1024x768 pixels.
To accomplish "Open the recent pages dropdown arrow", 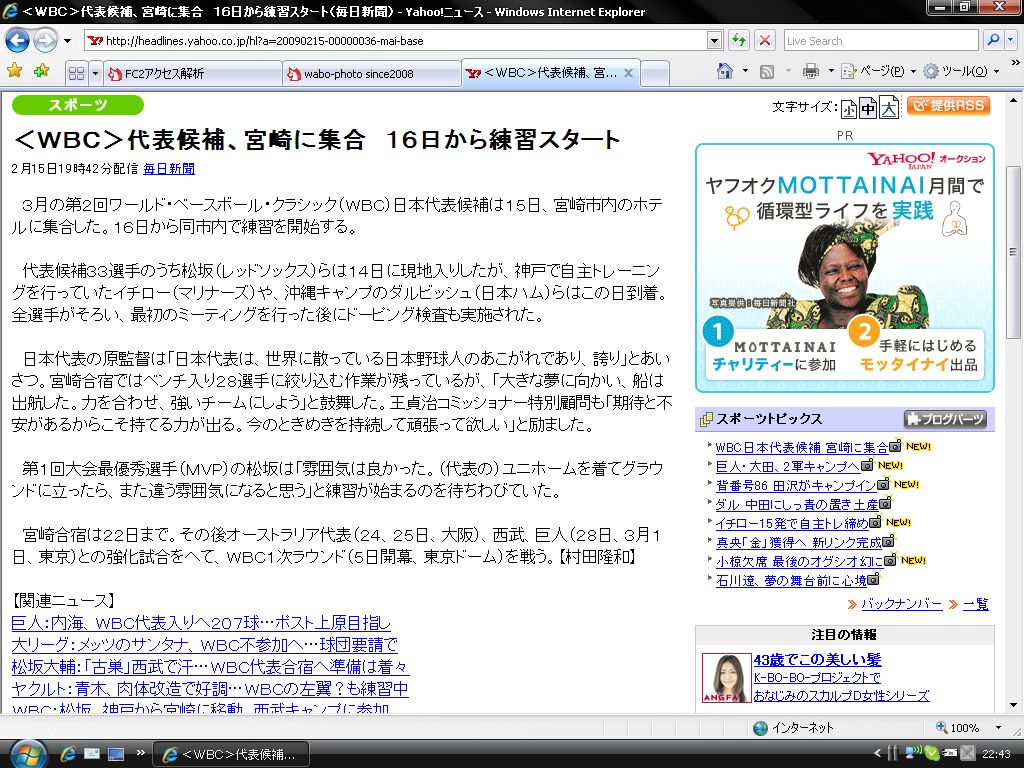I will click(67, 40).
